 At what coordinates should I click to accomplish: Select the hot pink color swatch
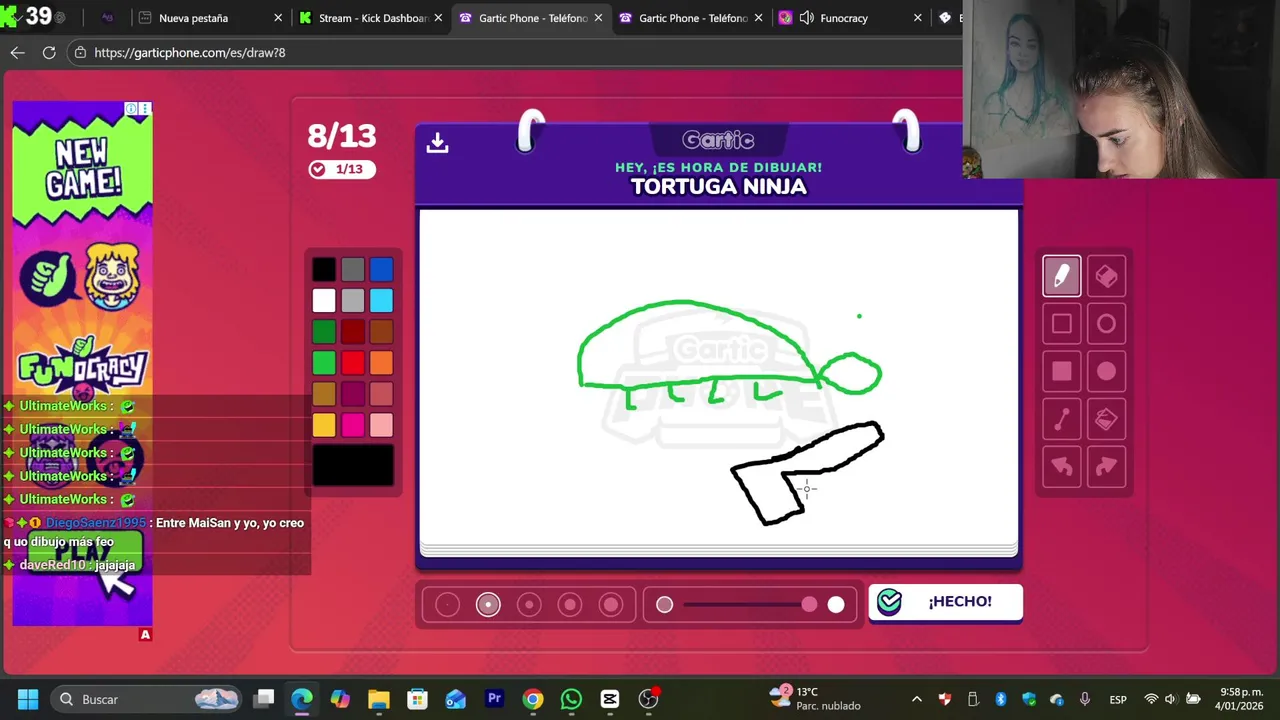(x=353, y=425)
